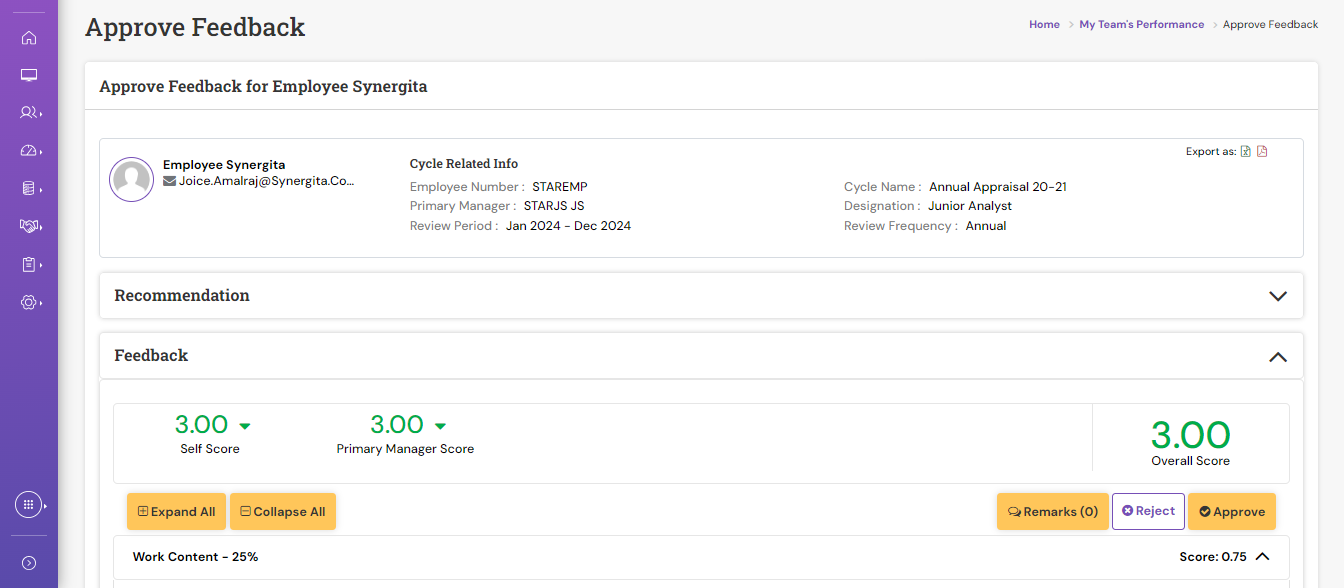Open the handshake sidebar icon
Screen dimensions: 1344x588
click(29, 226)
